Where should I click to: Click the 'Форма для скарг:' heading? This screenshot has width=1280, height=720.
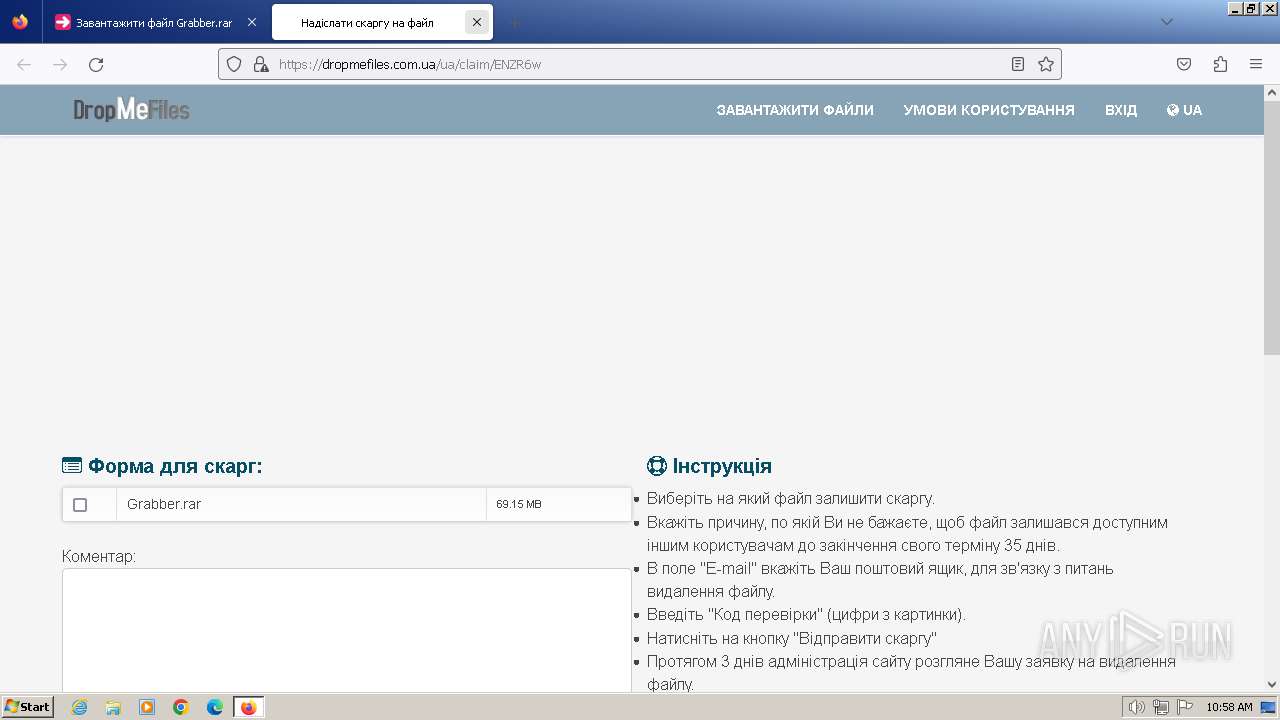(x=162, y=466)
